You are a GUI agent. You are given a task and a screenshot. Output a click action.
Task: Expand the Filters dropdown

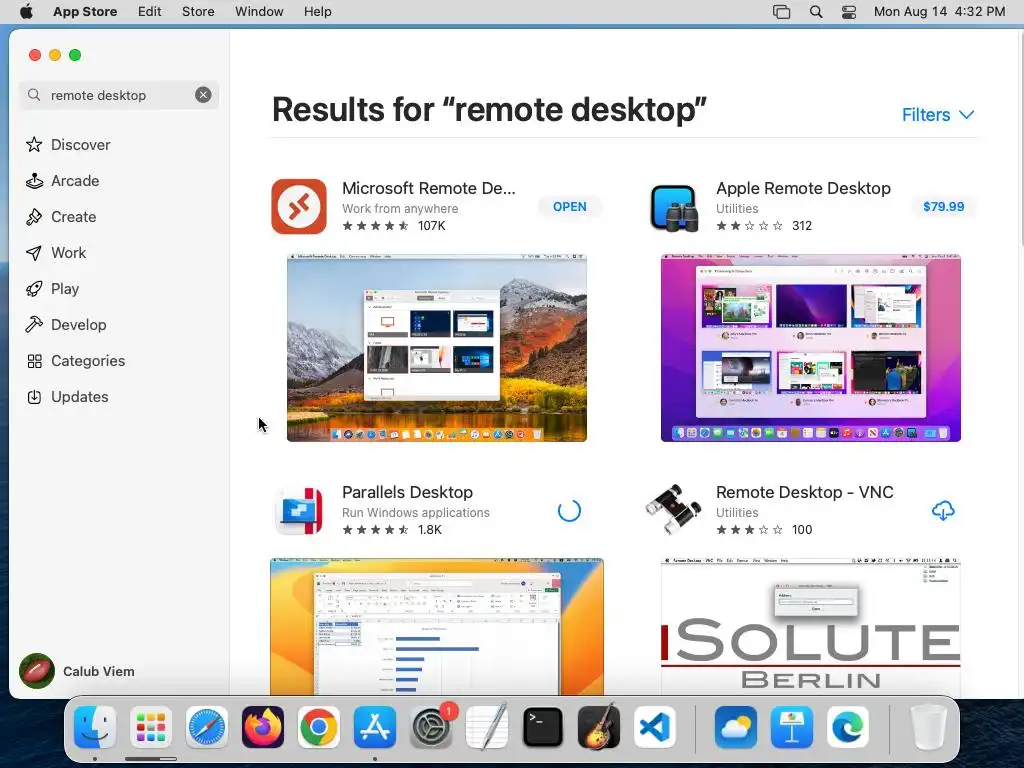tap(938, 115)
